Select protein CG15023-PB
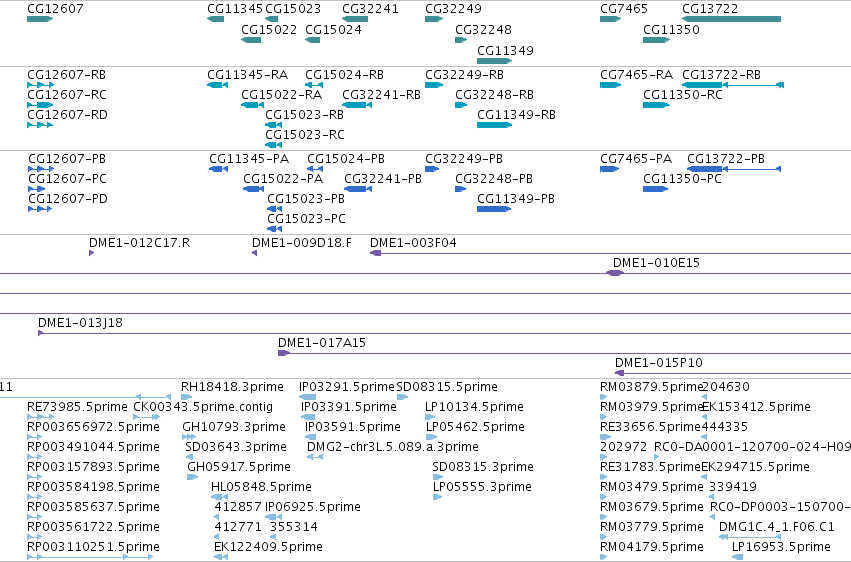This screenshot has width=851, height=562. pos(306,199)
